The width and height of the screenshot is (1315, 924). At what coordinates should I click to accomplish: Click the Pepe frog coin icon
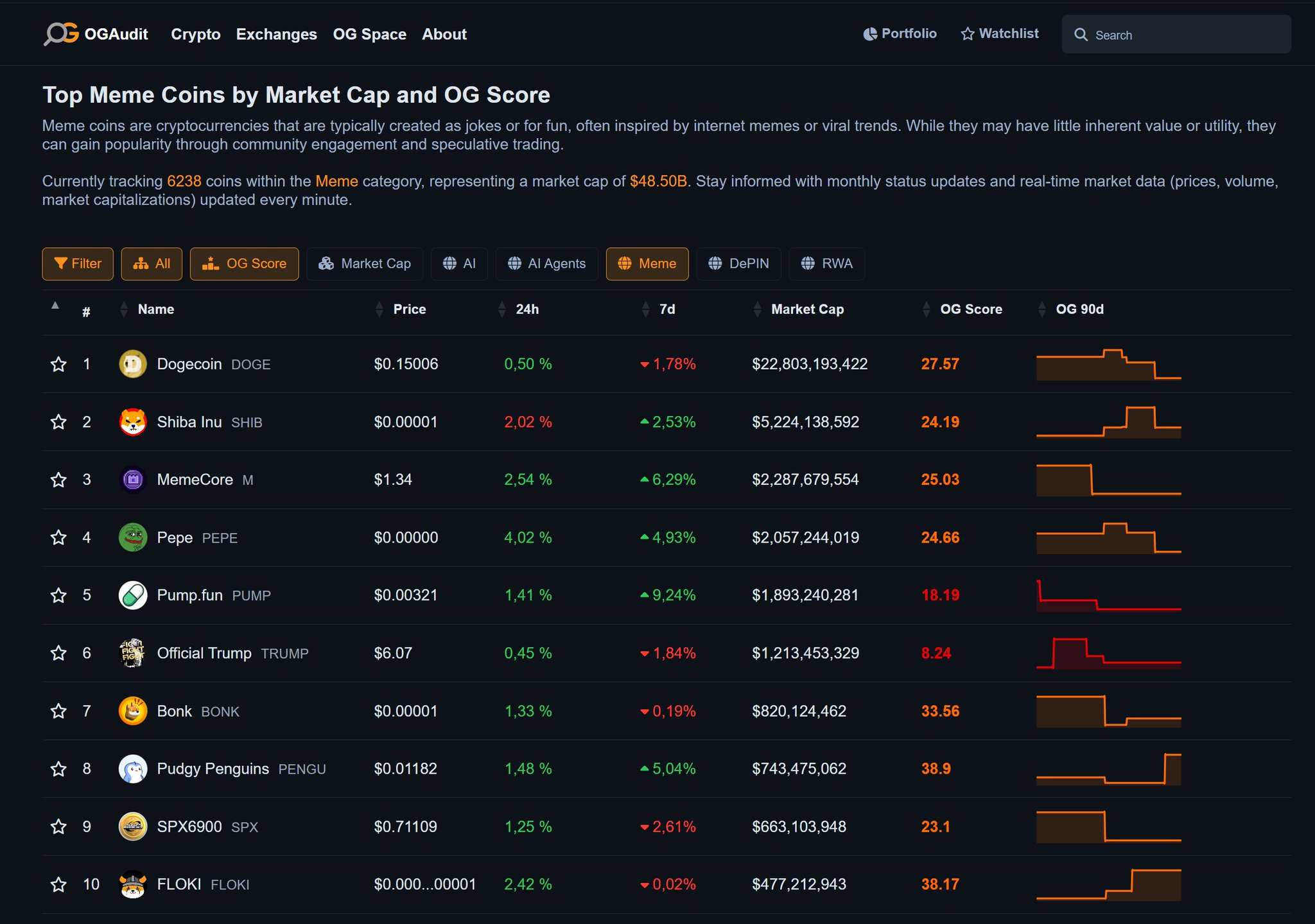[x=133, y=537]
